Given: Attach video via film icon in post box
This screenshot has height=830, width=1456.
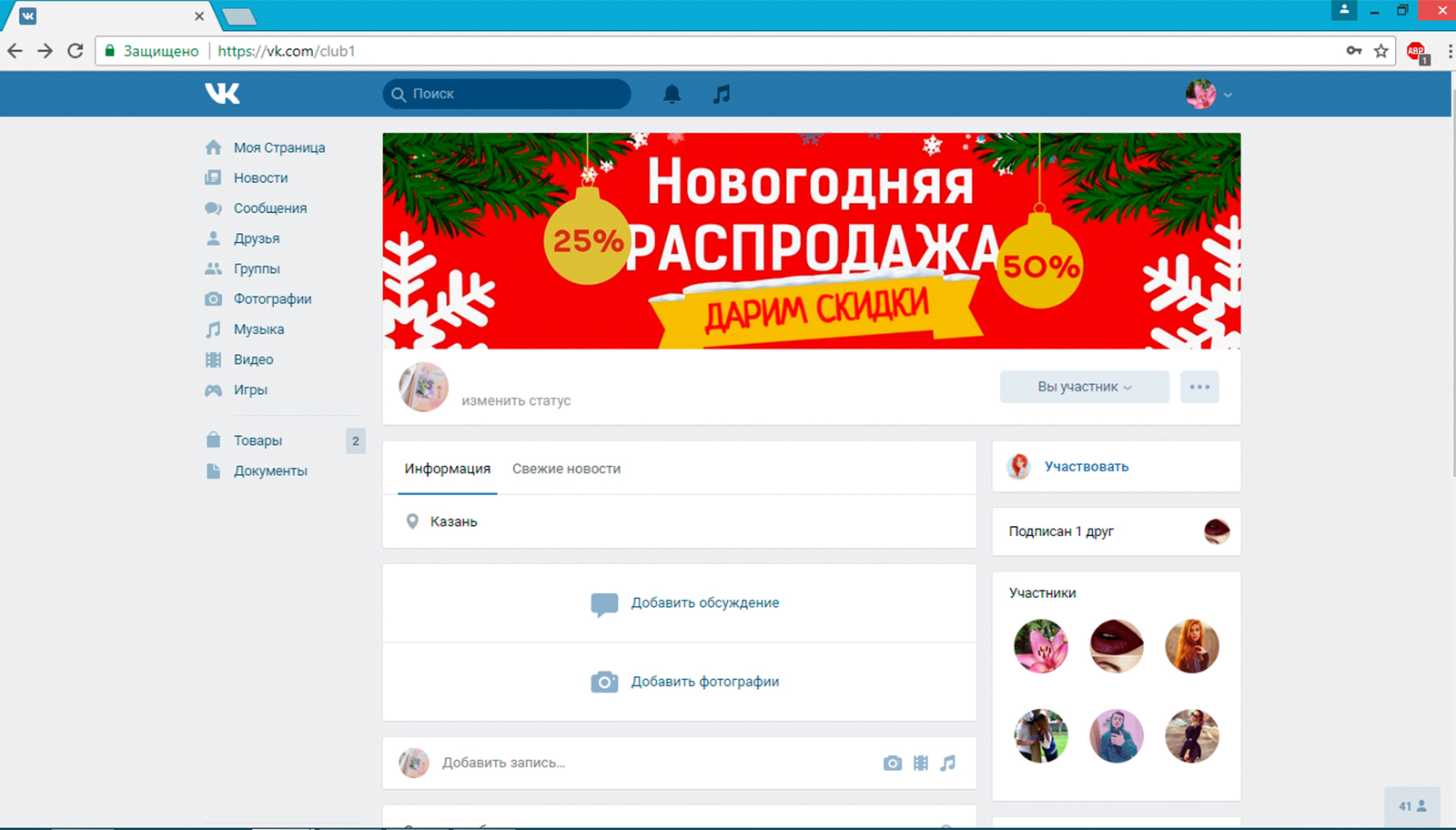Looking at the screenshot, I should 921,764.
